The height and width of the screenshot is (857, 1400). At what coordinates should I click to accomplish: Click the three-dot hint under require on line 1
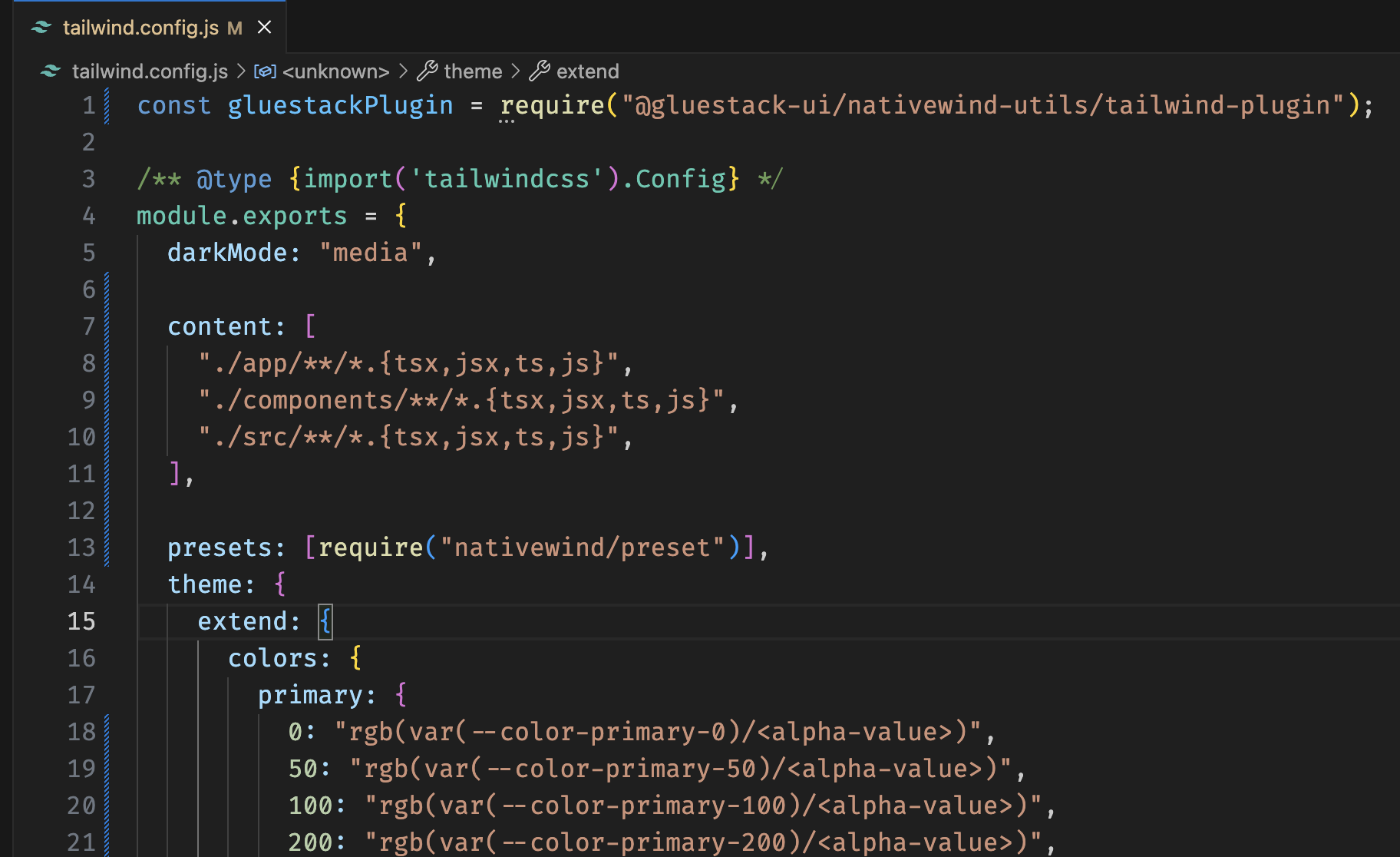pos(507,121)
